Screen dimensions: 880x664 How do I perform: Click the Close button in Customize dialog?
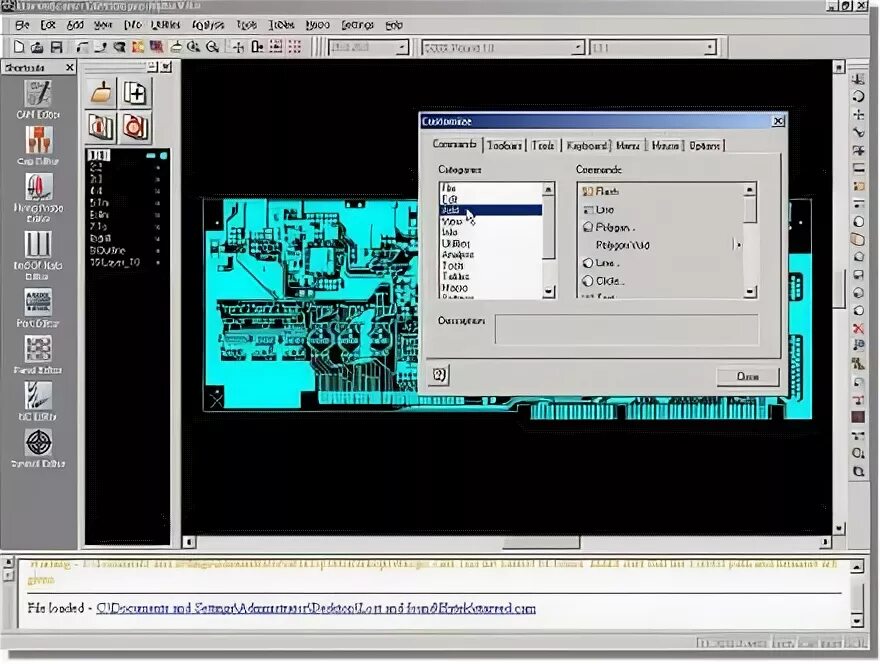click(x=748, y=376)
